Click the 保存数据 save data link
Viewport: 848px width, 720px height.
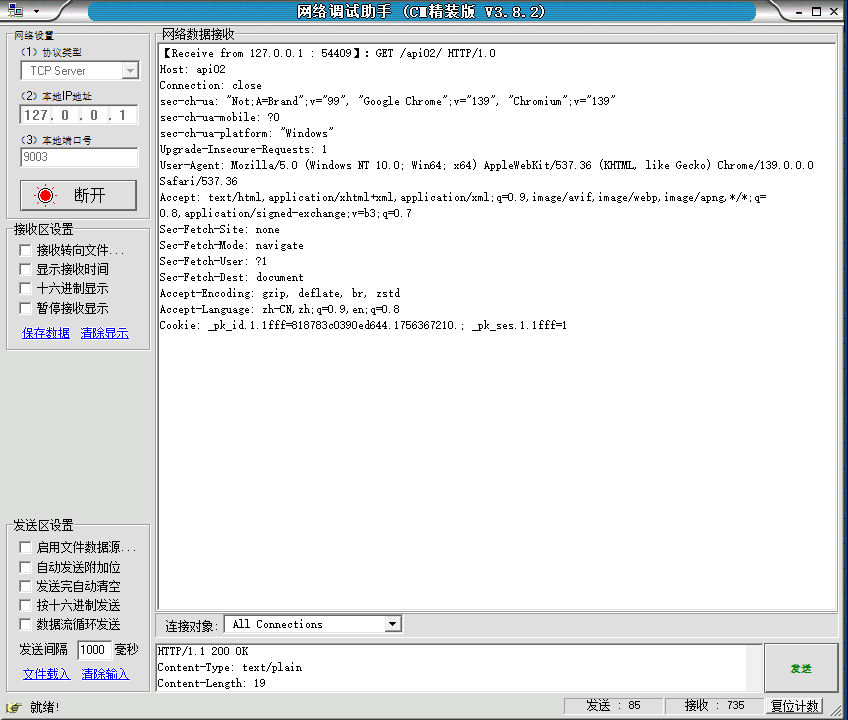click(x=46, y=333)
